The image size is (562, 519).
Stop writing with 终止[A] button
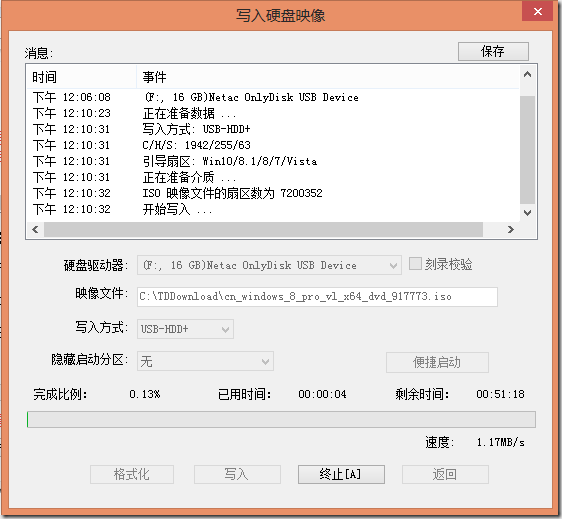[341, 474]
